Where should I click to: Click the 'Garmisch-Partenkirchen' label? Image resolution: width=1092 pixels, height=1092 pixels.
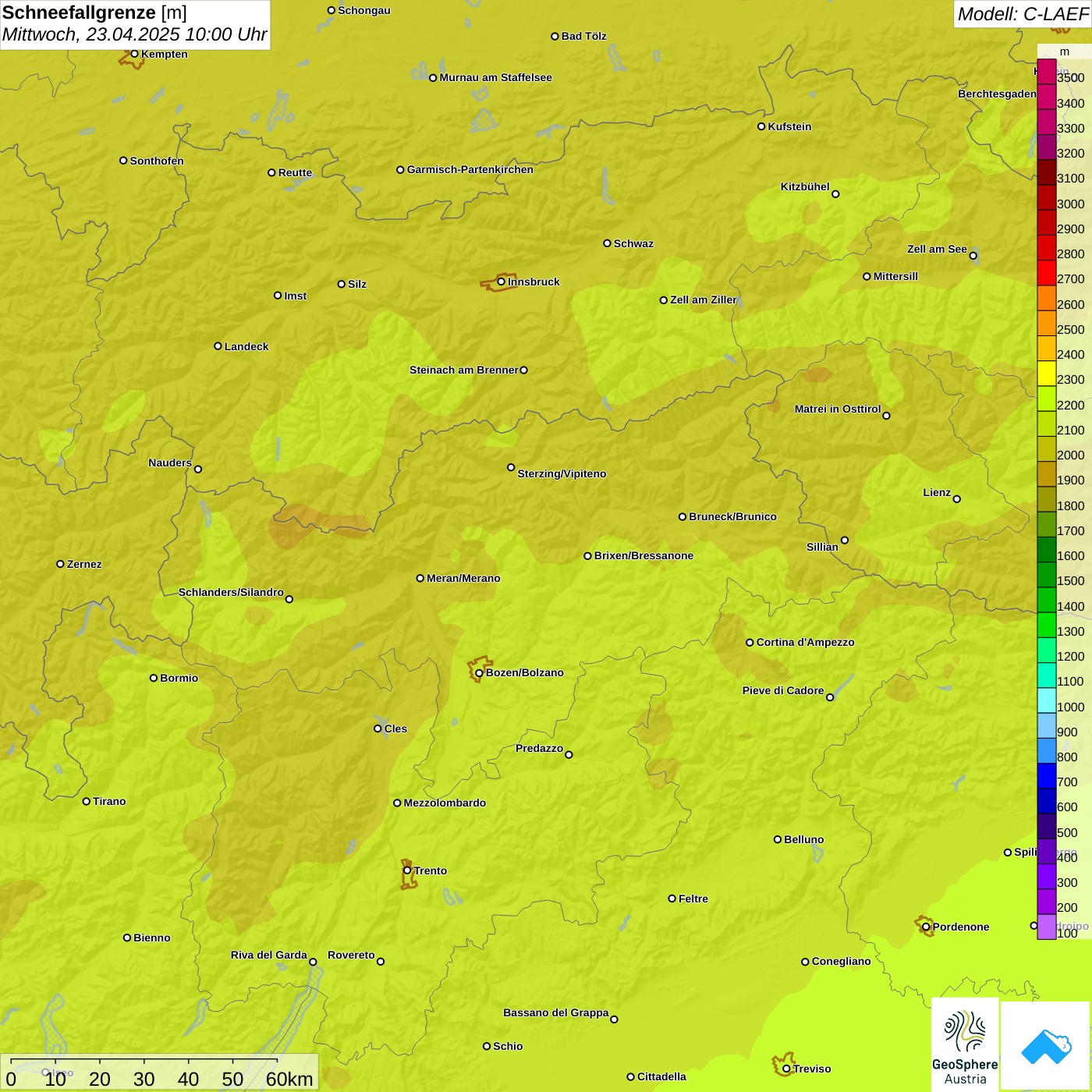pos(470,169)
